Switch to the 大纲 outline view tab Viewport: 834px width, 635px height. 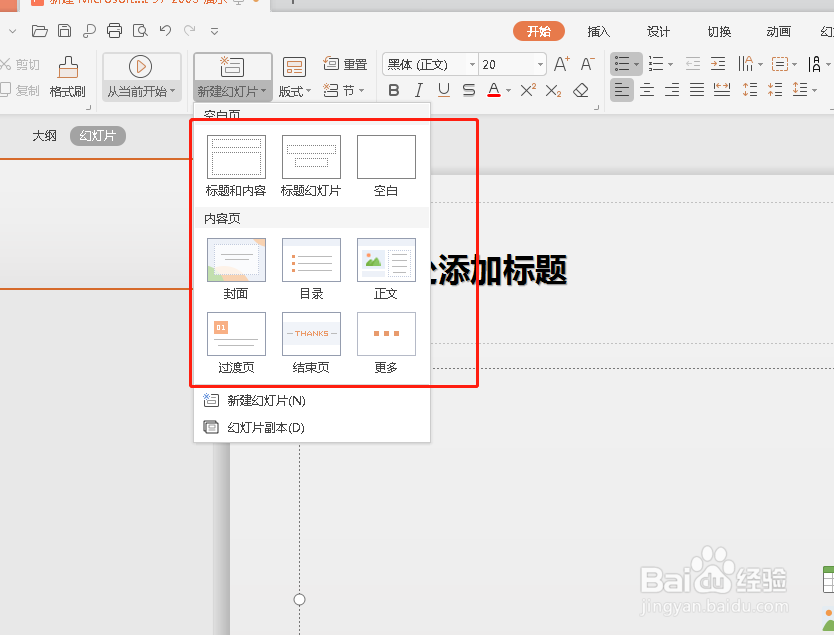click(x=45, y=135)
